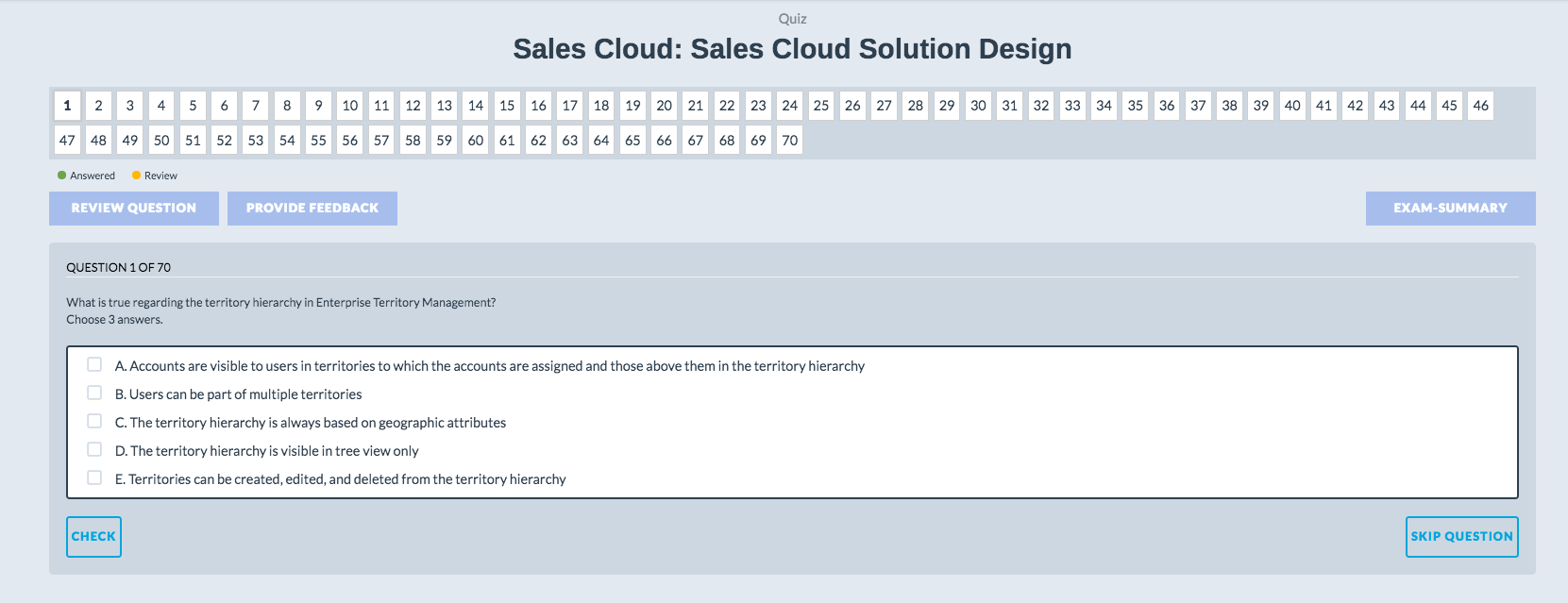
Task: Jump to question 23
Action: (758, 106)
